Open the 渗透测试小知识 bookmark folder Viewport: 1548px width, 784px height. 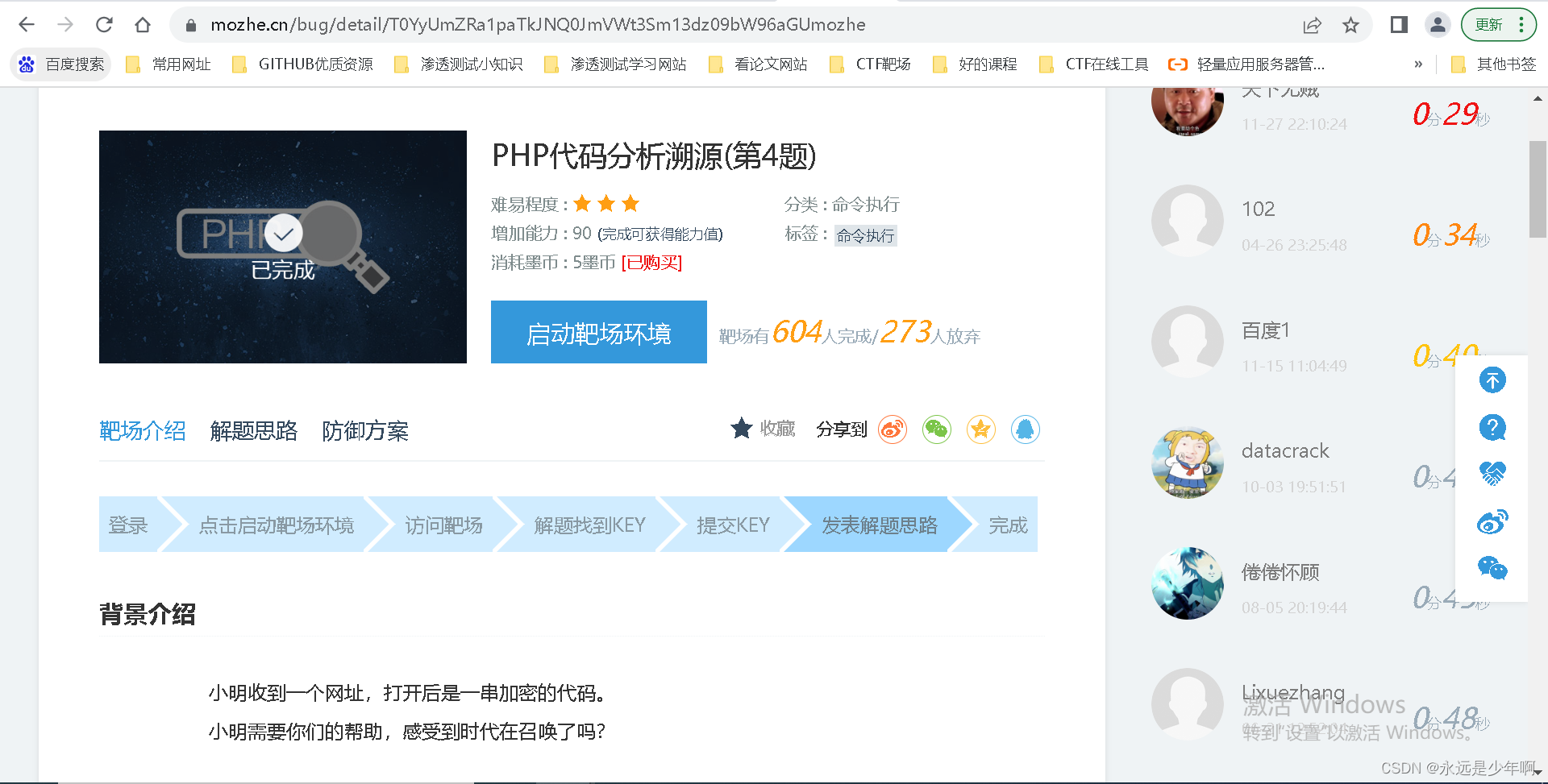(458, 64)
